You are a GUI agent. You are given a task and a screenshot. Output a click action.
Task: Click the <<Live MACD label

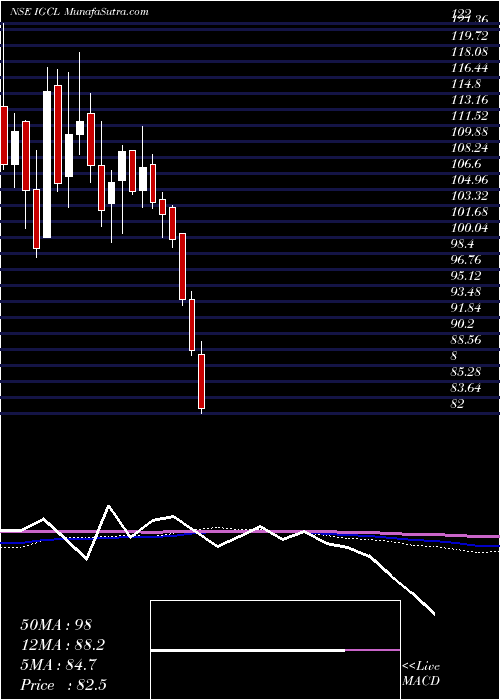[421, 674]
